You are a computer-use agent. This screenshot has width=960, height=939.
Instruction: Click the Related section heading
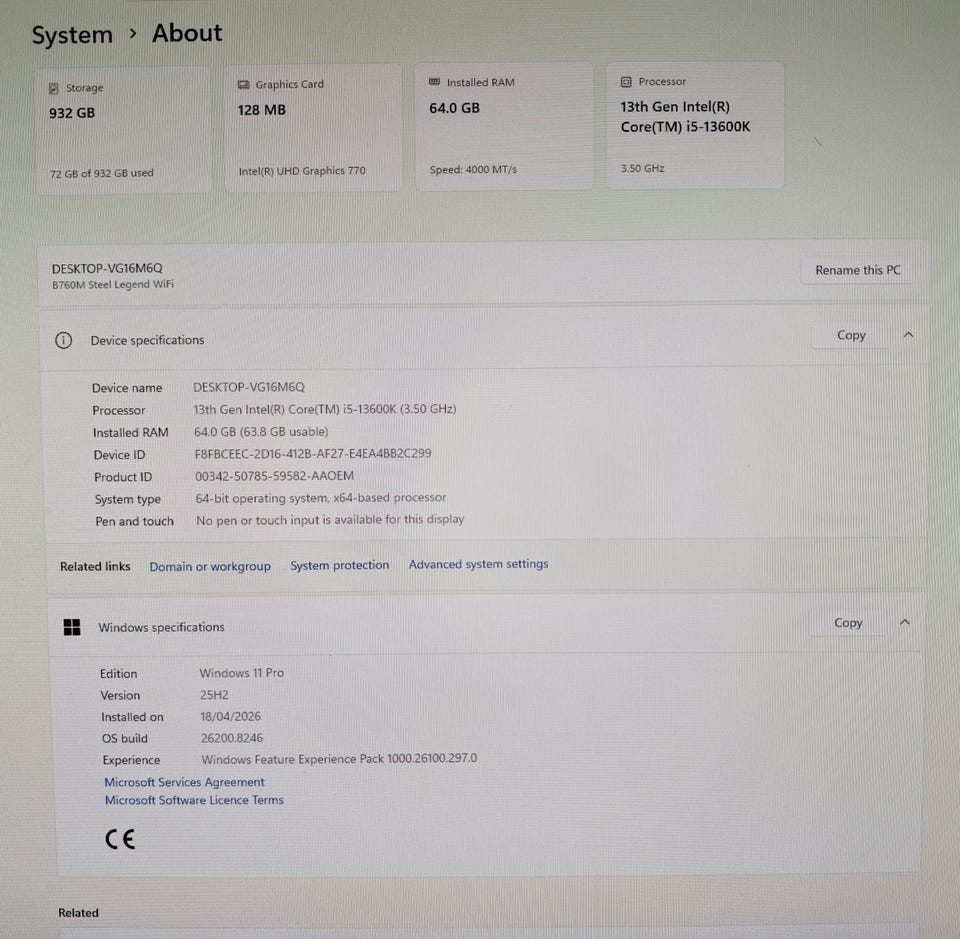(x=78, y=913)
